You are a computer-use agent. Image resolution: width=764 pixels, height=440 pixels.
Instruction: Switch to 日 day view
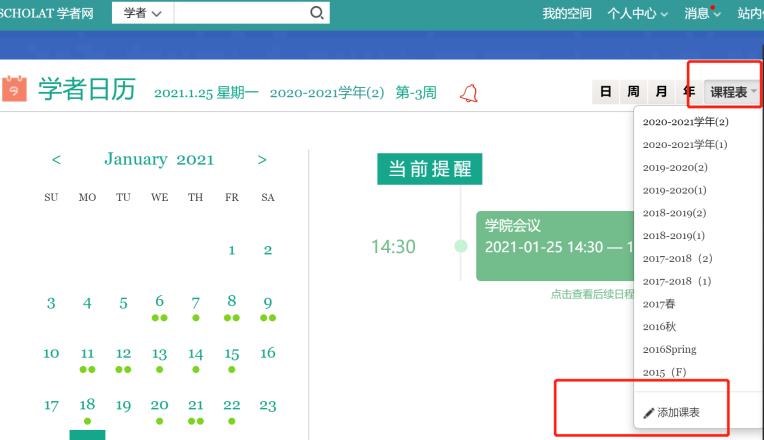point(605,92)
